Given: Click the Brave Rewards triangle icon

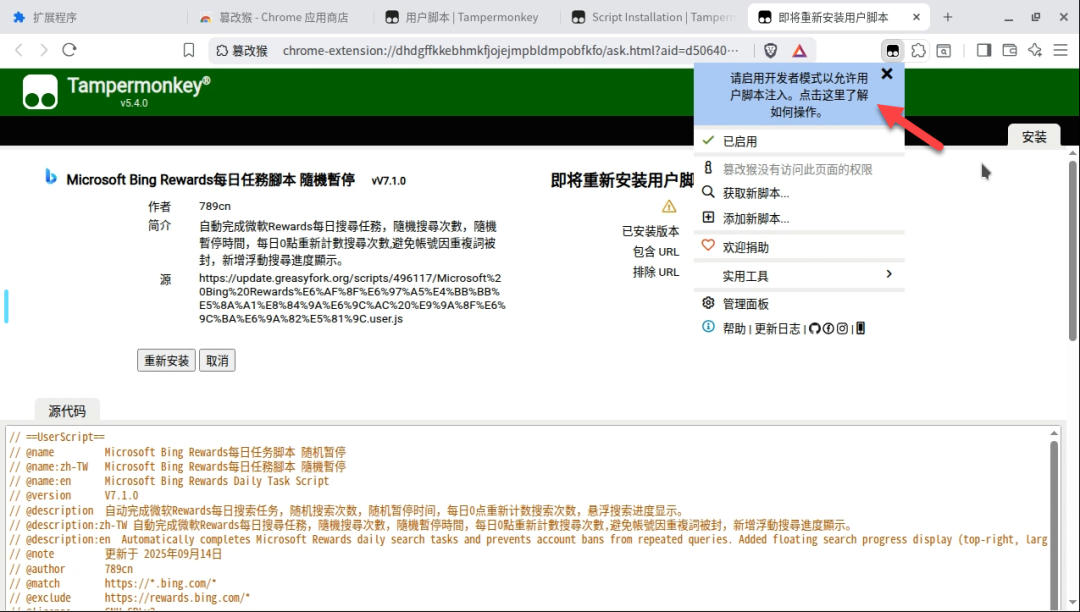Looking at the screenshot, I should tap(799, 50).
